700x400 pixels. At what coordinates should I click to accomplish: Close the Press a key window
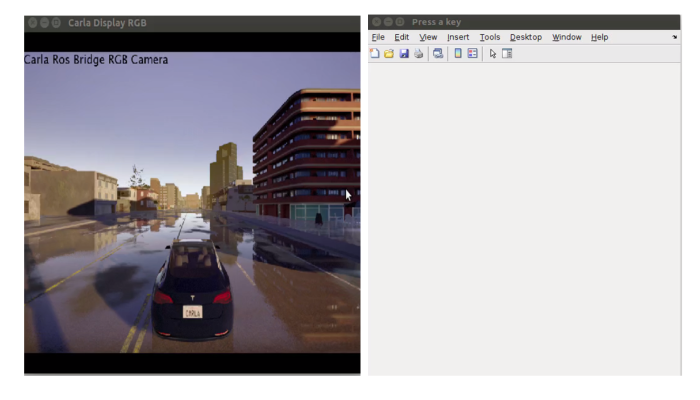pyautogui.click(x=376, y=22)
